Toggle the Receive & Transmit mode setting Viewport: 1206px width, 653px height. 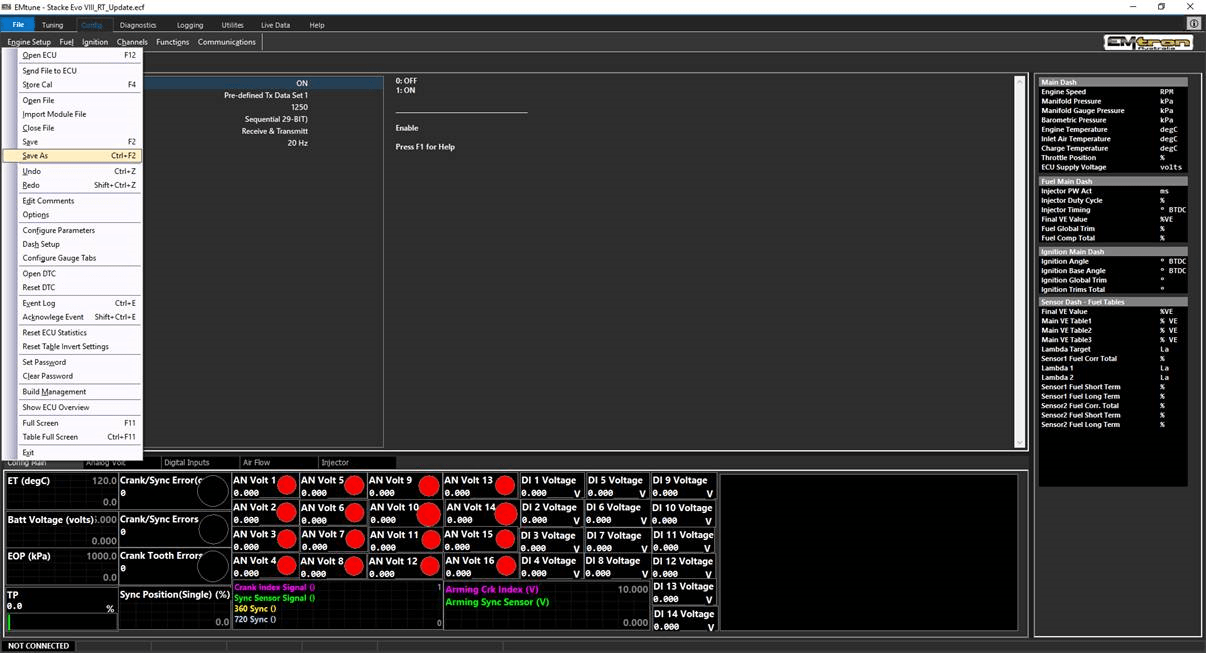pyautogui.click(x=275, y=130)
